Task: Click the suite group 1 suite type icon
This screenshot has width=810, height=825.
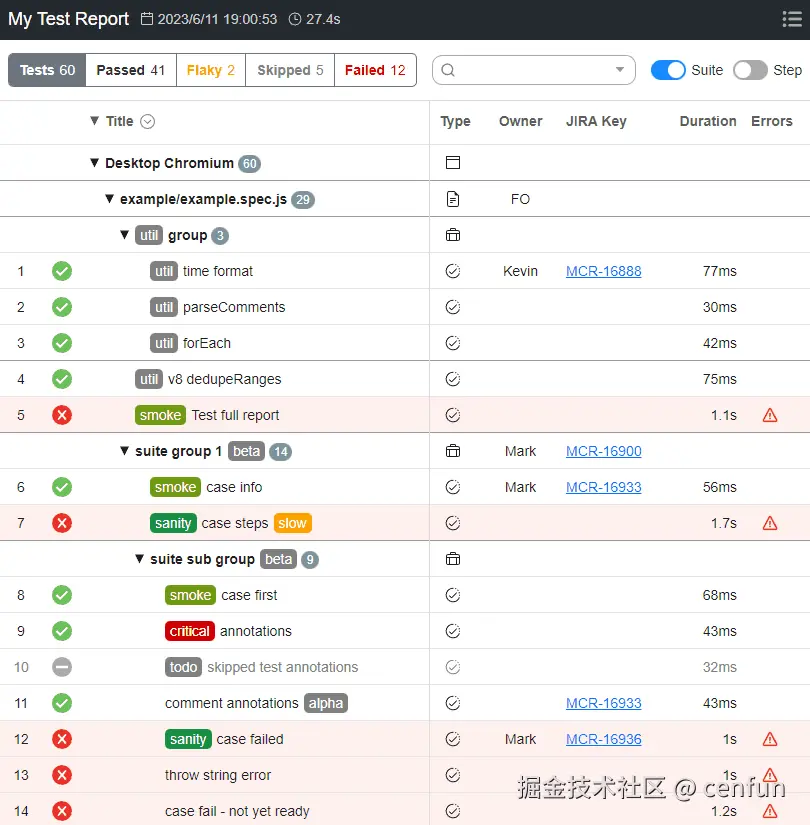Action: point(453,451)
